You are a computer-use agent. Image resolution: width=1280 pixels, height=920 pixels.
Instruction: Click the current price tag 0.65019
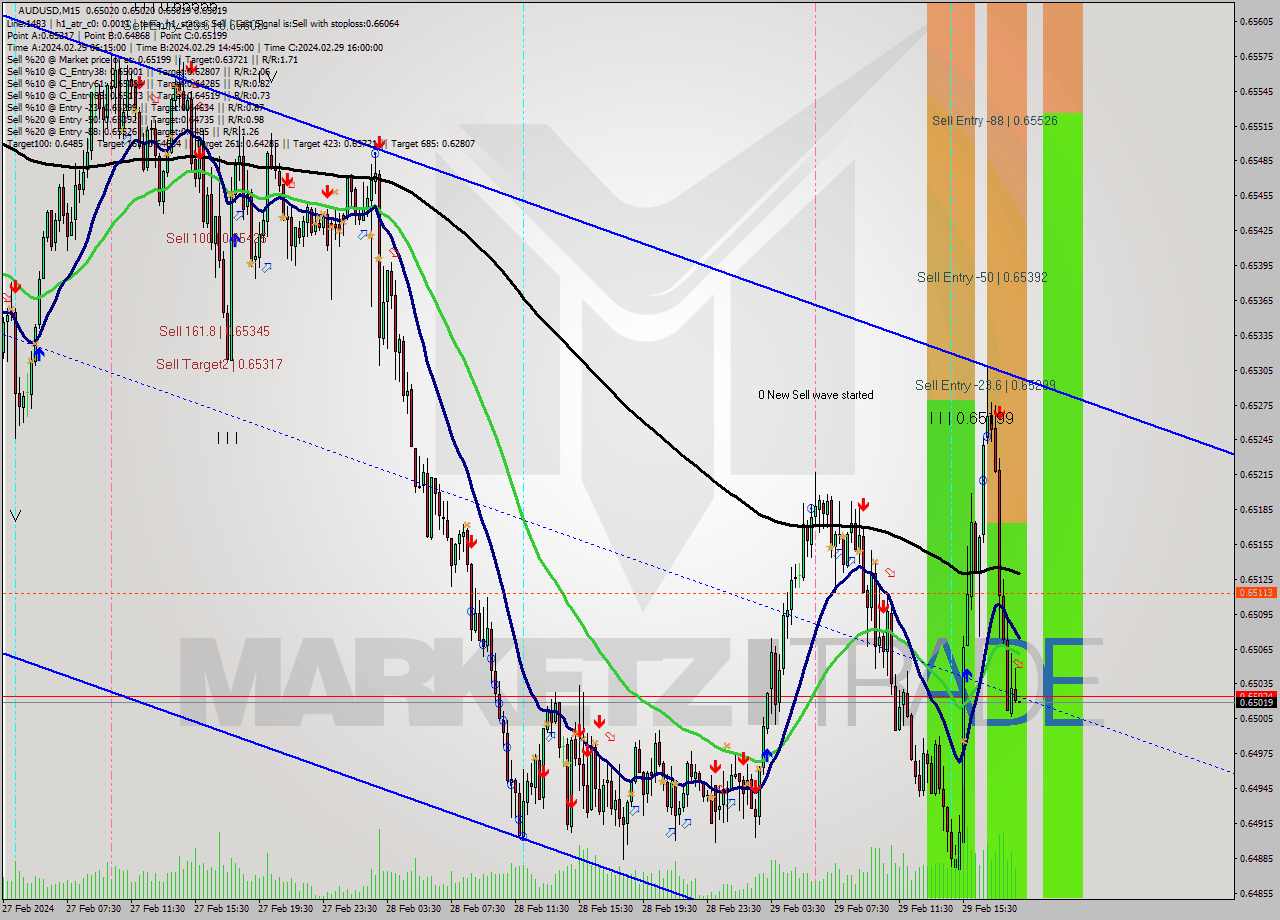click(1256, 702)
